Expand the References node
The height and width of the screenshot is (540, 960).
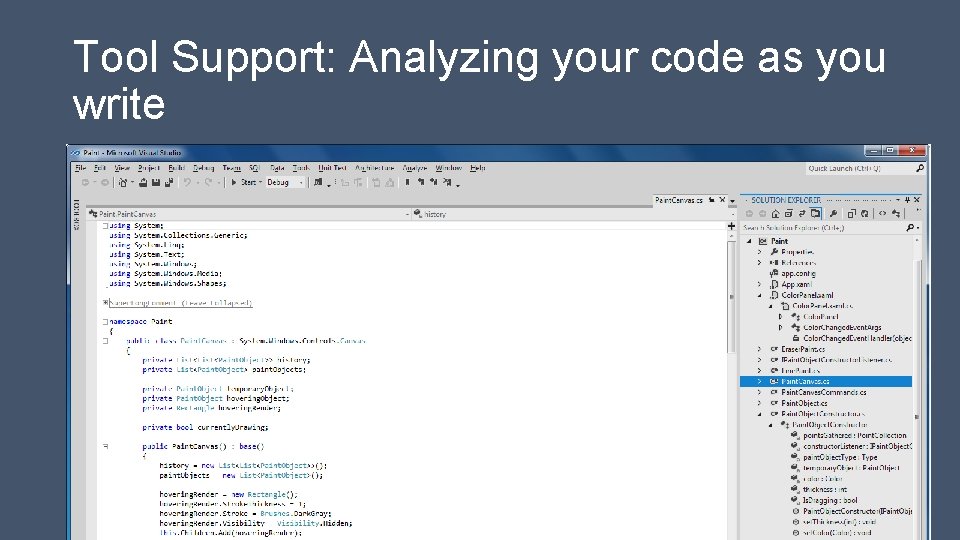tap(760, 263)
